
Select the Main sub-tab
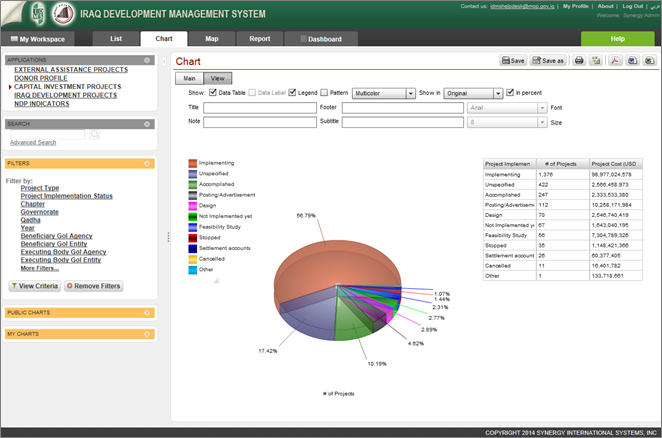pos(189,79)
